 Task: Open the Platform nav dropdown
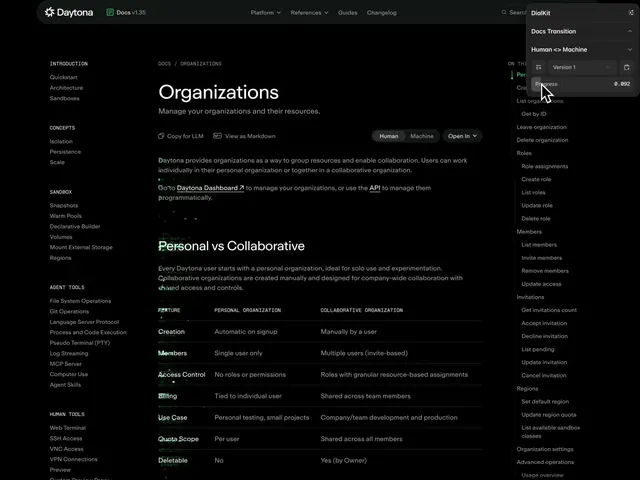tap(266, 13)
